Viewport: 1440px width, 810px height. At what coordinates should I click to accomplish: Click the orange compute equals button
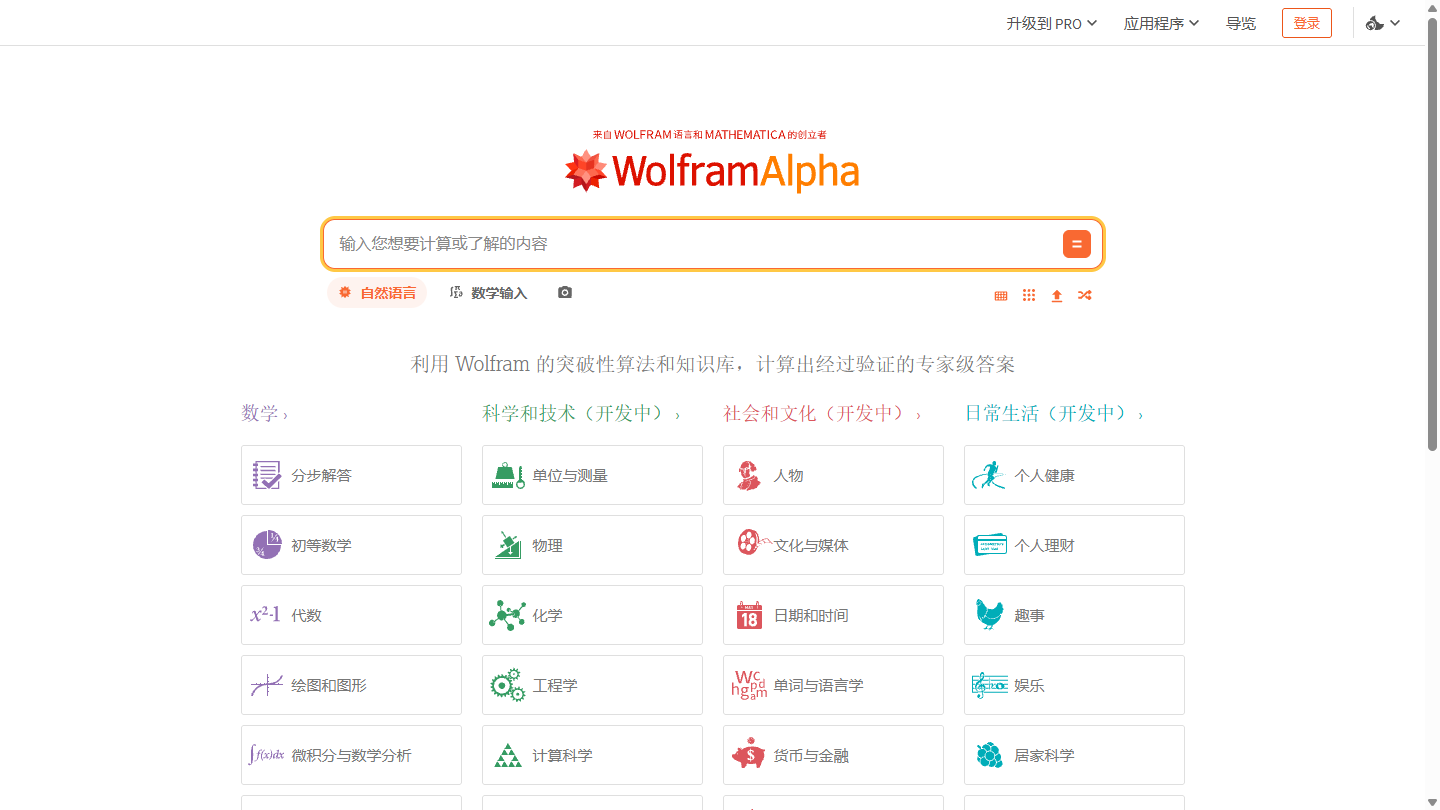pos(1076,244)
